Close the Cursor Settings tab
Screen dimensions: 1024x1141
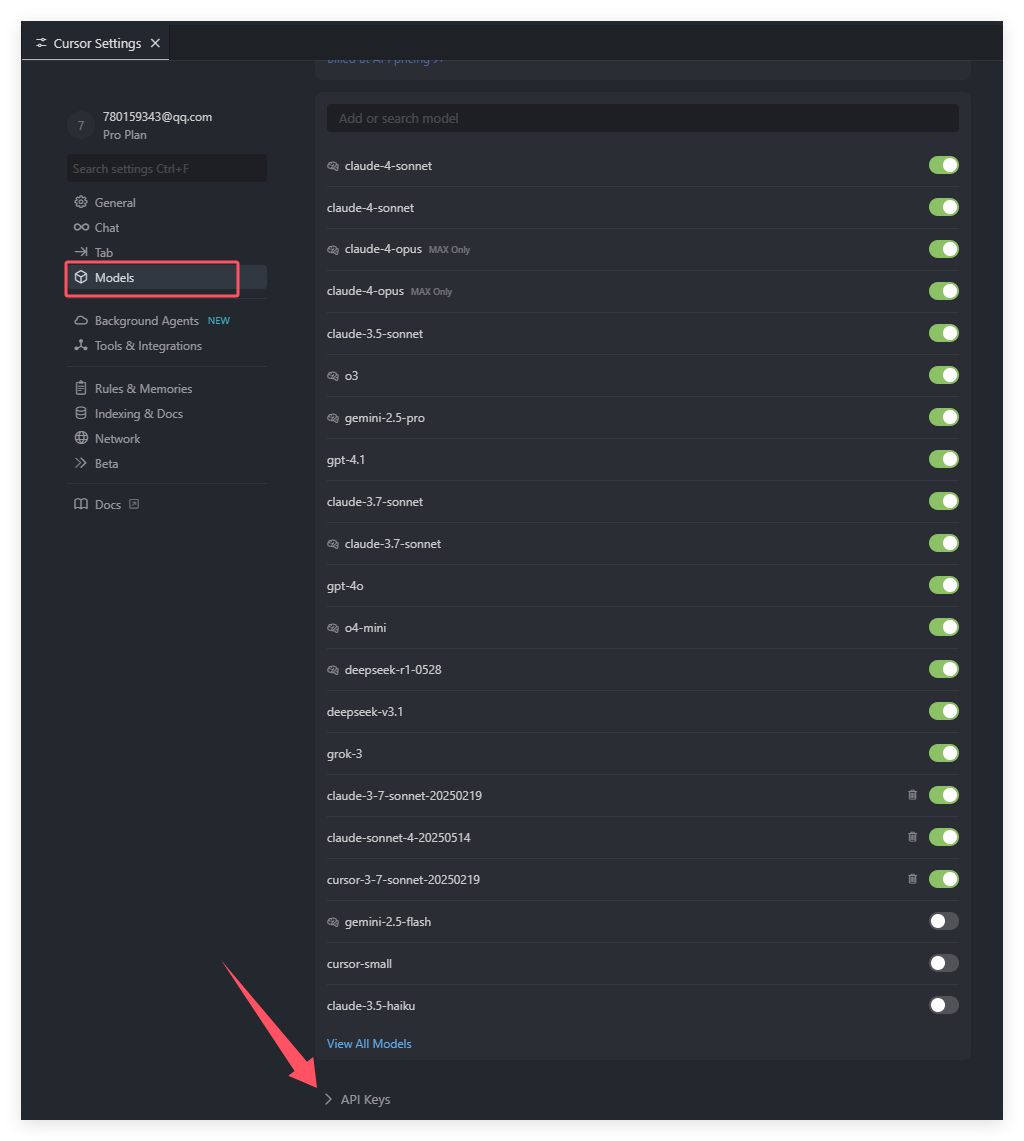pyautogui.click(x=155, y=44)
